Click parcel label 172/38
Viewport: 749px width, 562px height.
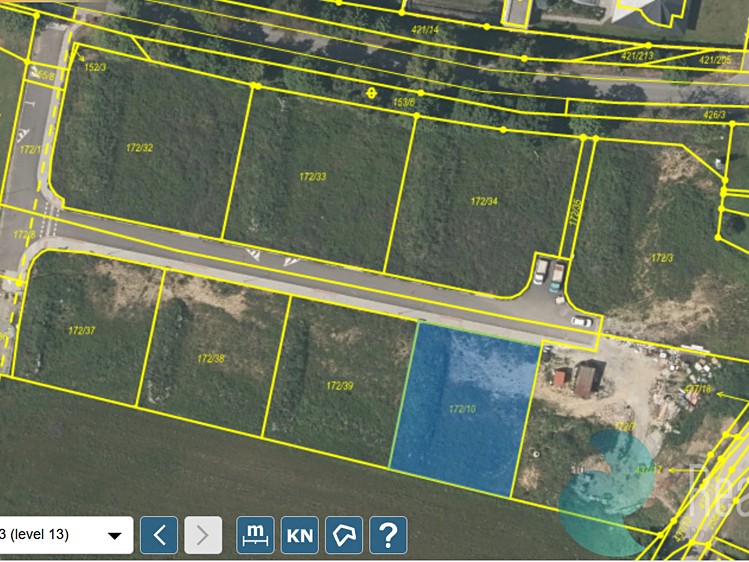coord(211,358)
